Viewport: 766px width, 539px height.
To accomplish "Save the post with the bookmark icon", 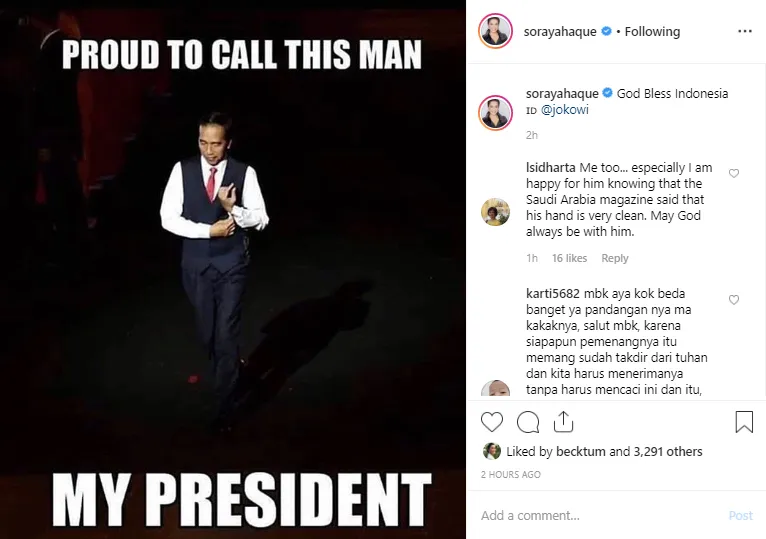I will tap(744, 422).
